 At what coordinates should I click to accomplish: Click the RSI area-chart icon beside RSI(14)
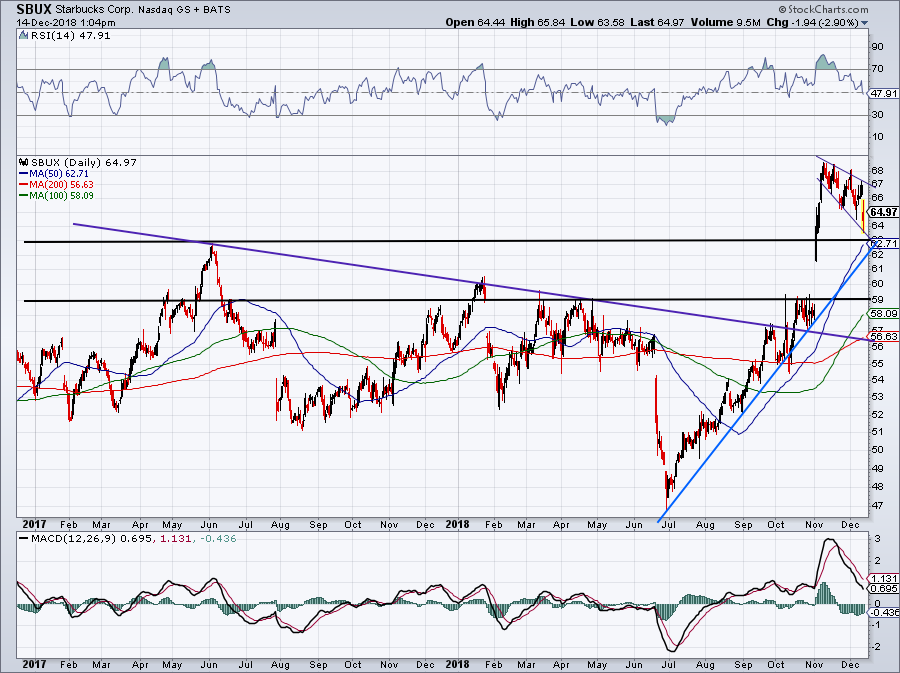coord(23,36)
